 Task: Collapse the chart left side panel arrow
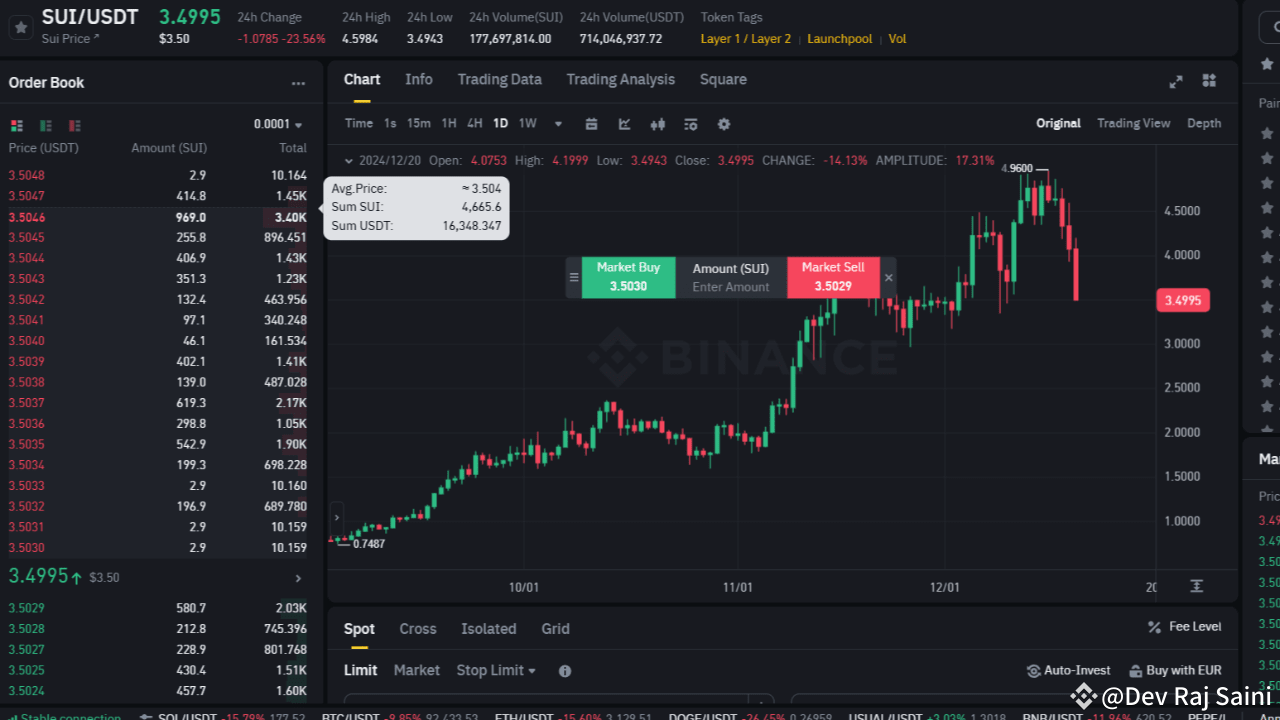click(336, 518)
